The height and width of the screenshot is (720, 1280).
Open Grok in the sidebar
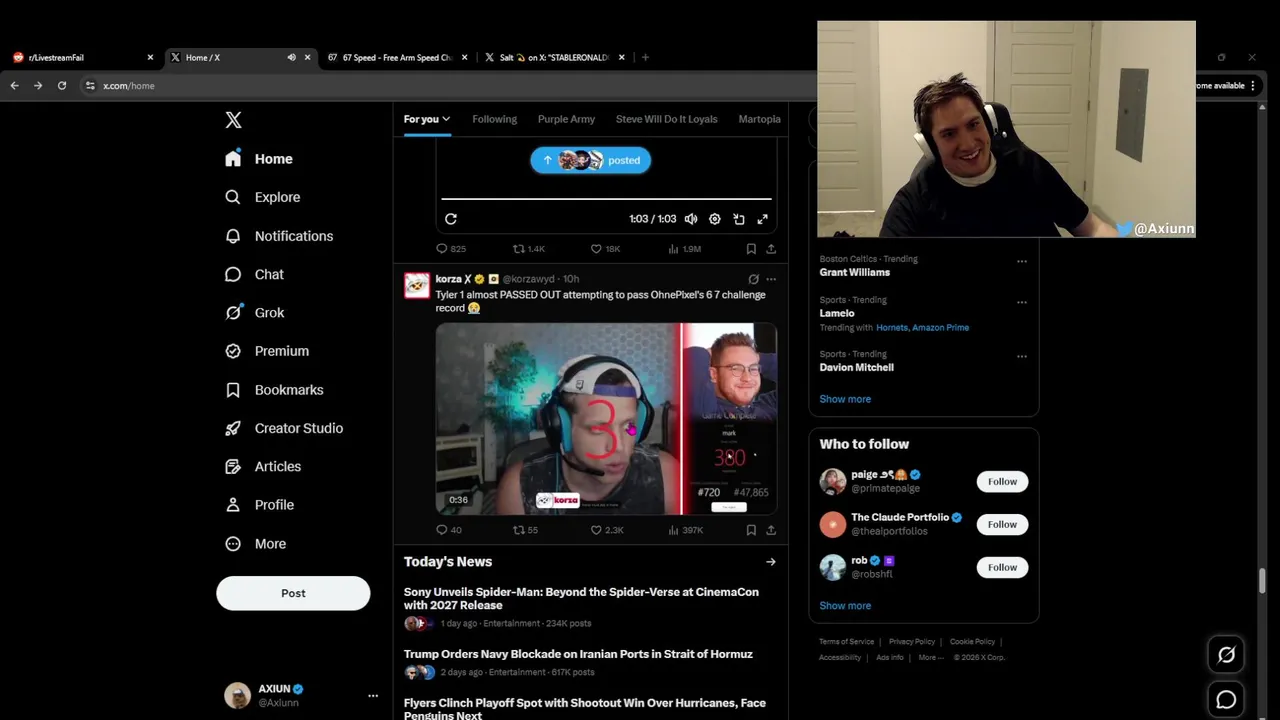(x=255, y=312)
